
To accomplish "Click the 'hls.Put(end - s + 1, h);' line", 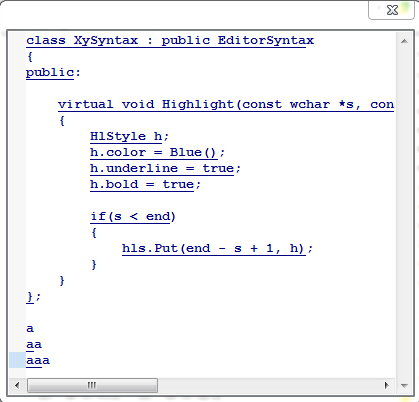I will click(x=217, y=249).
